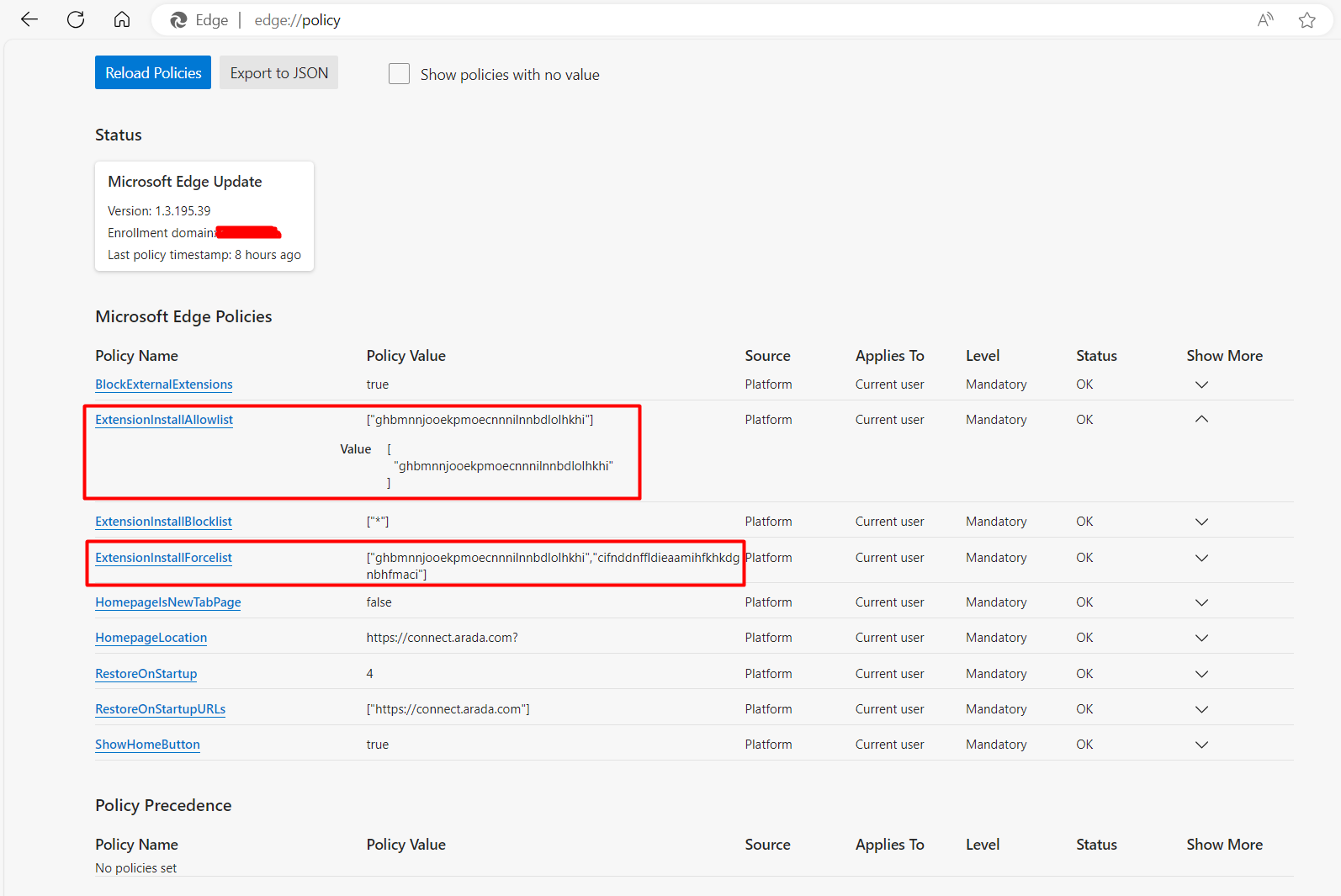Click the Edge logo in the address bar
This screenshot has height=896, width=1341.
click(x=178, y=20)
